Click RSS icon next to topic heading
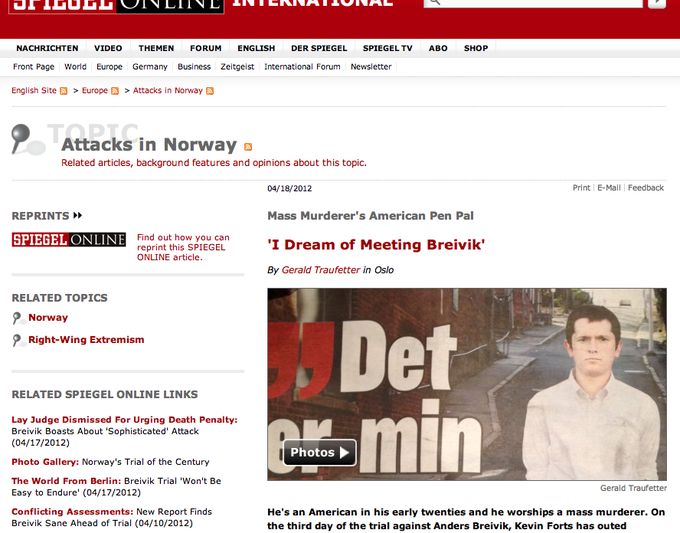This screenshot has width=680, height=533. tap(249, 147)
